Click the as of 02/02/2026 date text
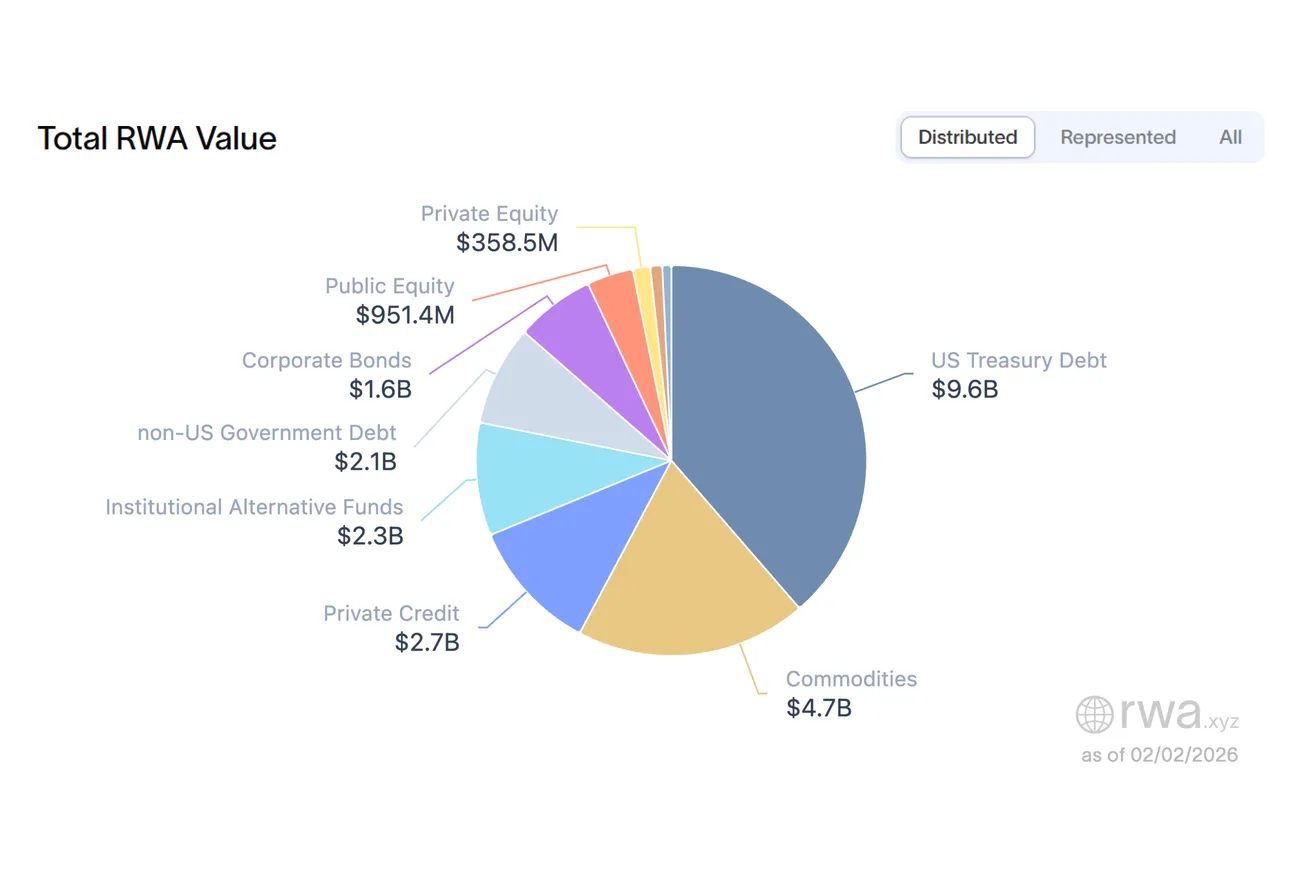 coord(1159,755)
